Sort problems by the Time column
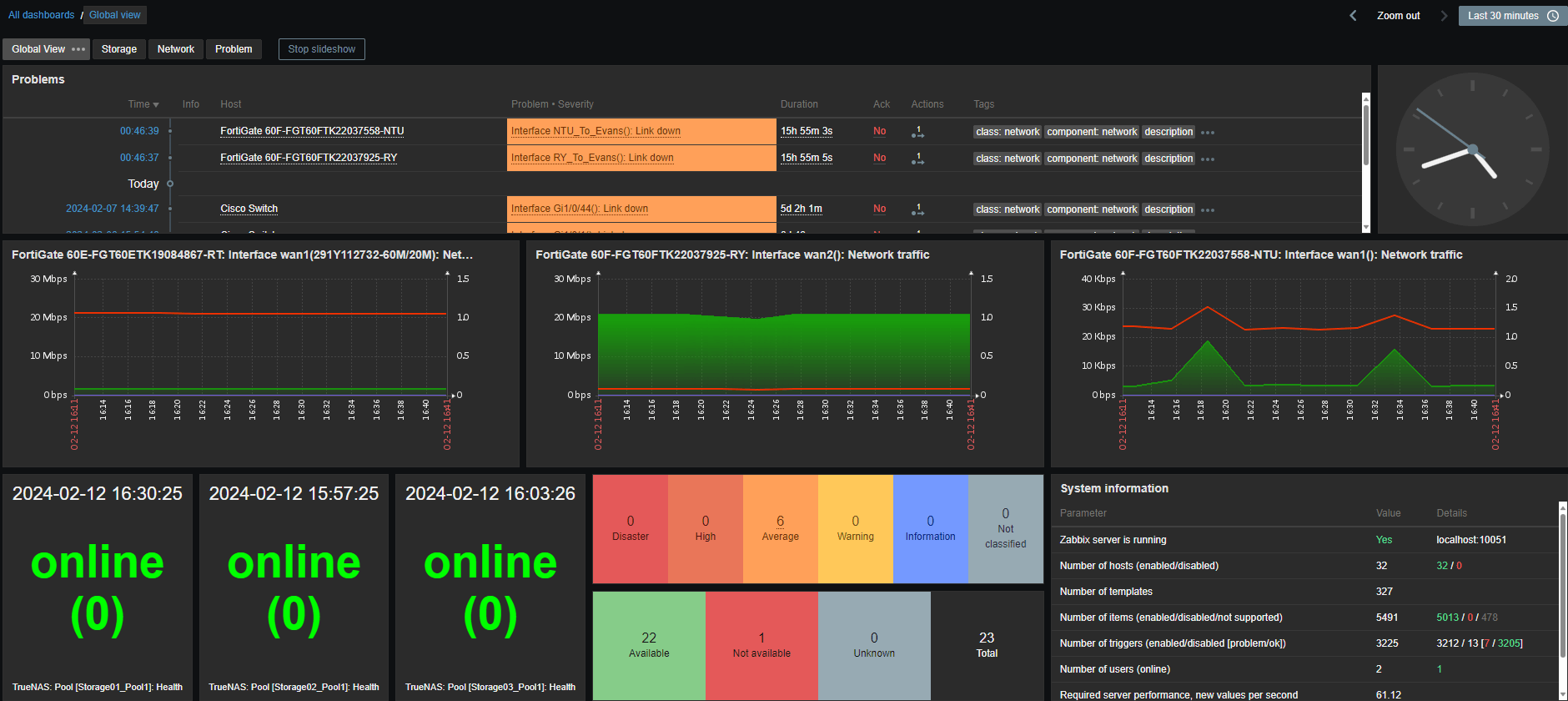 [x=143, y=104]
